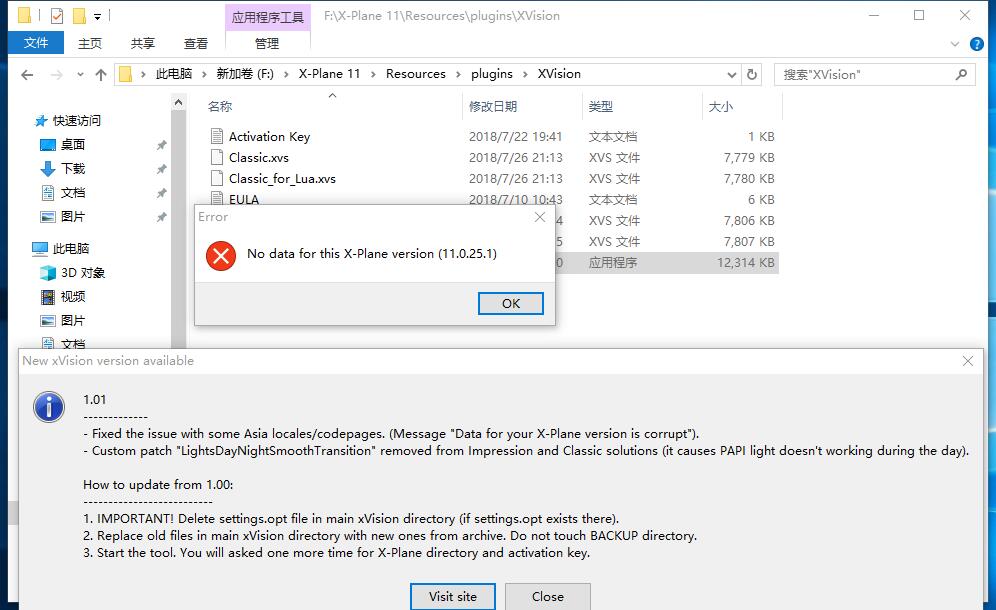The image size is (996, 610).
Task: Expand chevron after plugins in breadcrumb
Action: point(525,74)
